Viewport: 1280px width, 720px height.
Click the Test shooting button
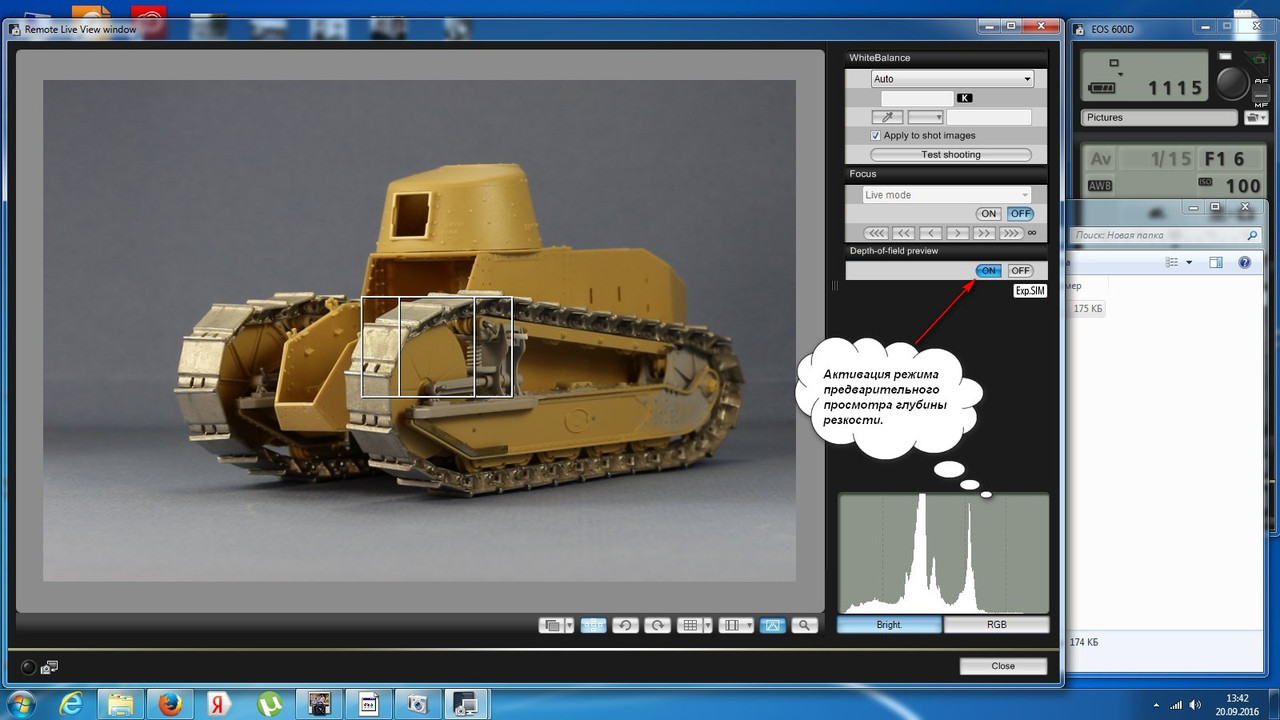tap(951, 155)
